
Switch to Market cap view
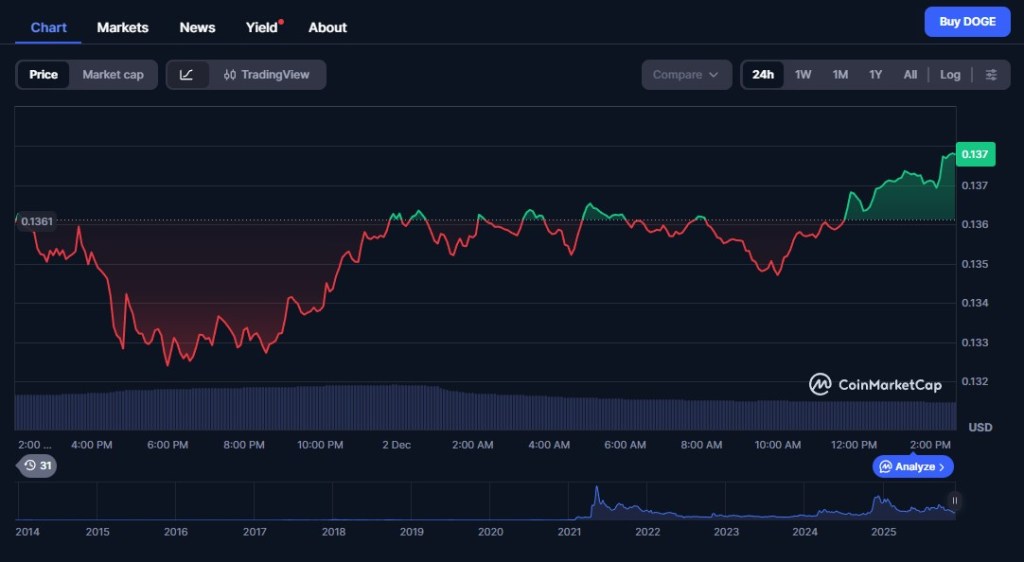tap(113, 74)
